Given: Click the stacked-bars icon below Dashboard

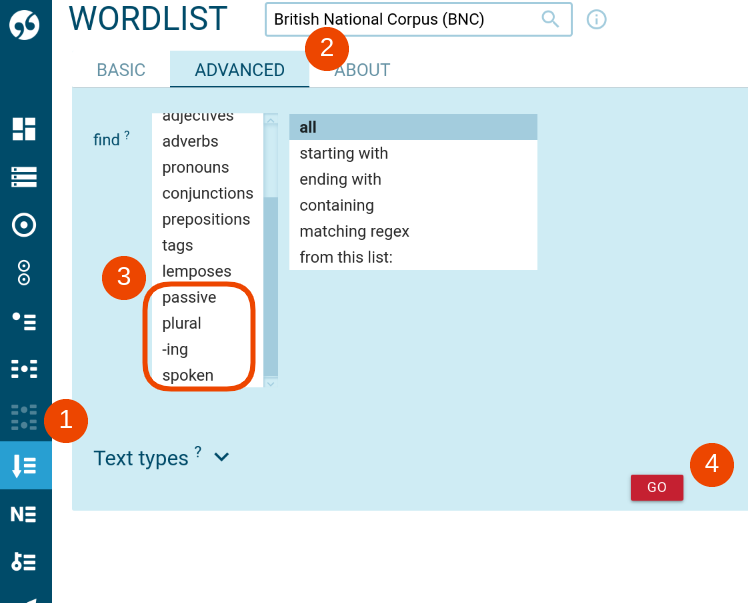Looking at the screenshot, I should point(24,177).
